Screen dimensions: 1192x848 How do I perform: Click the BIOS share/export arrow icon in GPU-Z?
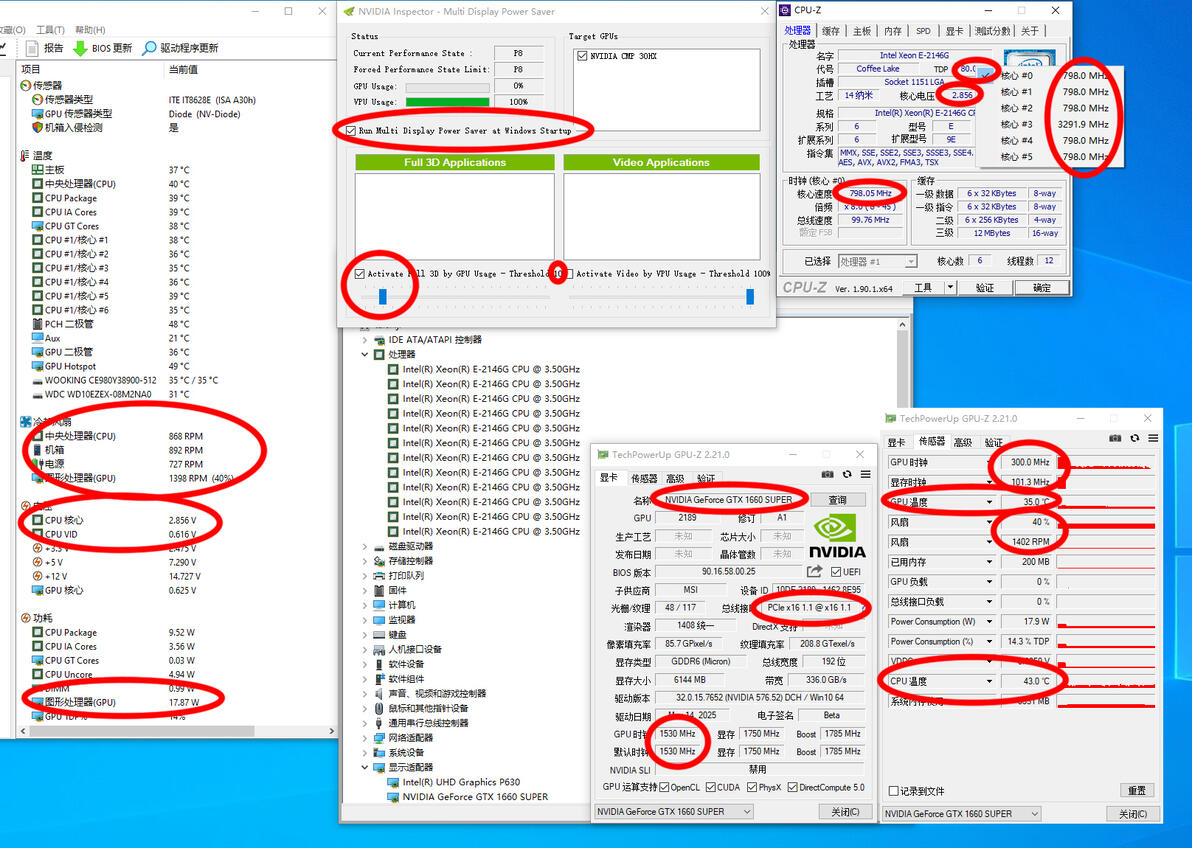coord(815,571)
